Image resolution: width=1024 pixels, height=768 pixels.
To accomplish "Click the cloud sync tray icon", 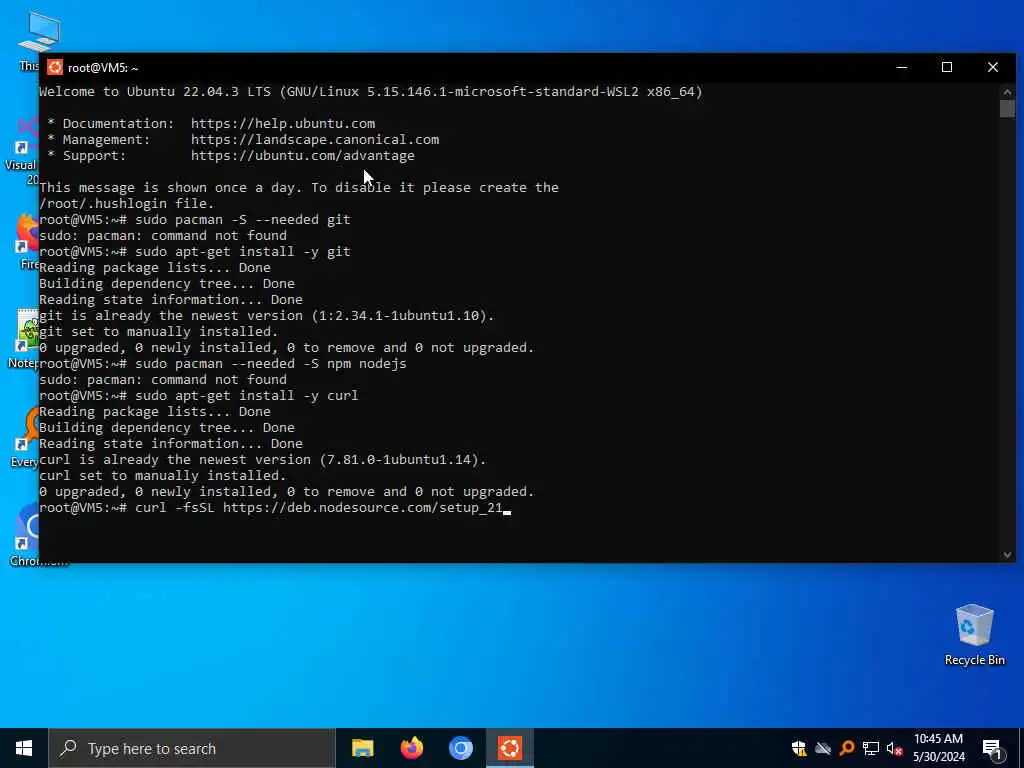I will pyautogui.click(x=823, y=748).
